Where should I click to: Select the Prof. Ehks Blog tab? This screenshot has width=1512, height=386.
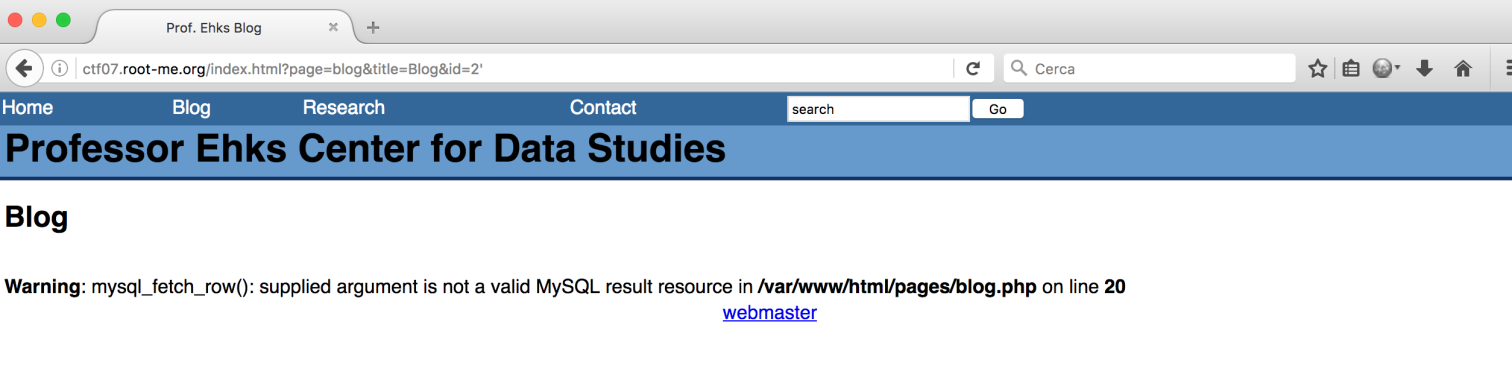(215, 27)
